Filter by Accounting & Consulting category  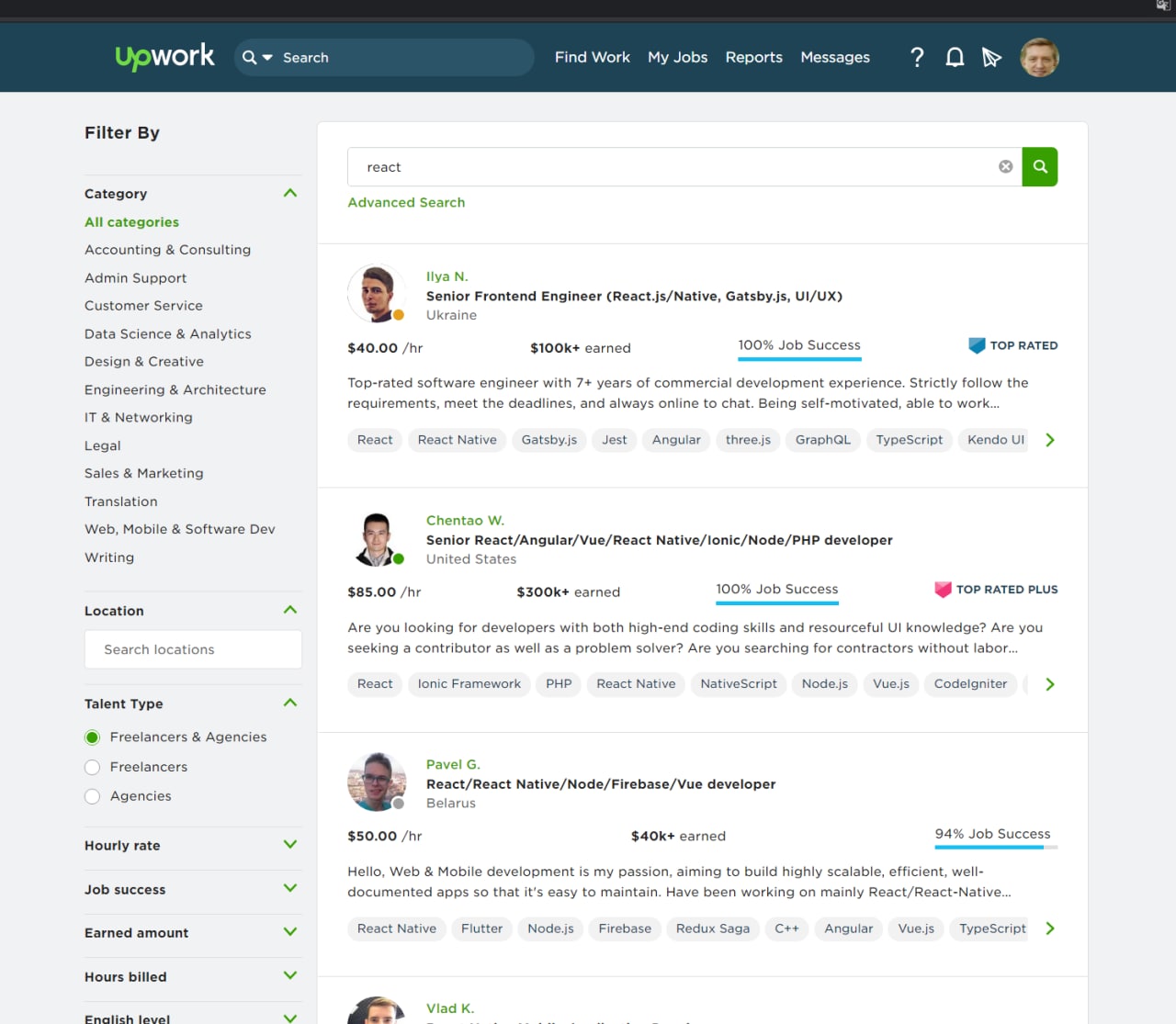[x=167, y=250]
